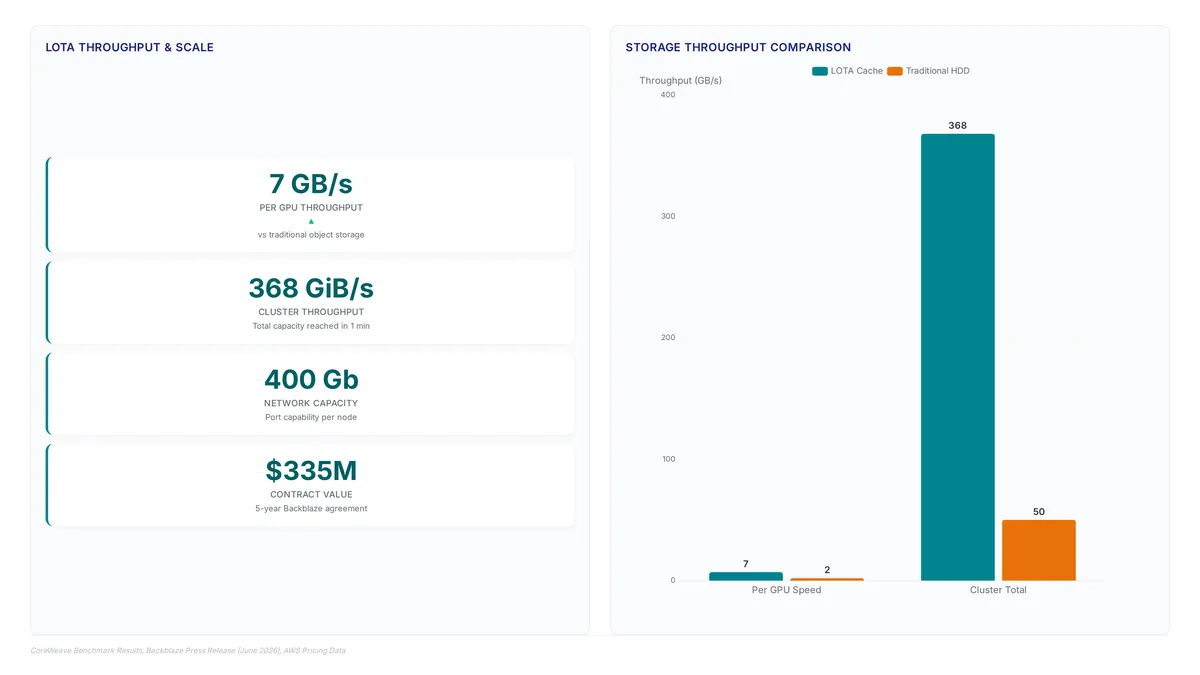Click the 368 data label above bar
Screen dimensions: 1200x675
point(958,126)
